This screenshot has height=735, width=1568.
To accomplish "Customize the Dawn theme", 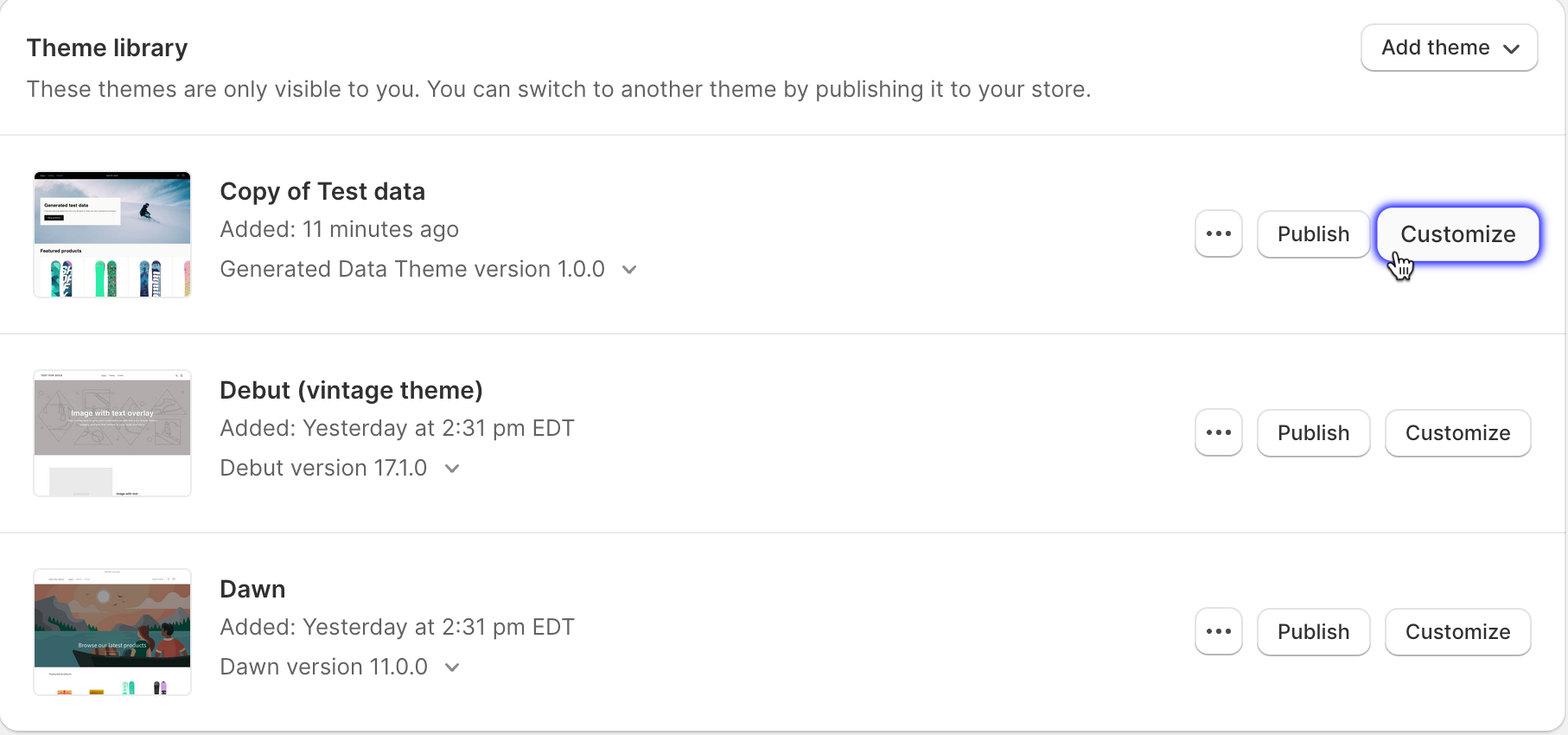I will [x=1457, y=631].
